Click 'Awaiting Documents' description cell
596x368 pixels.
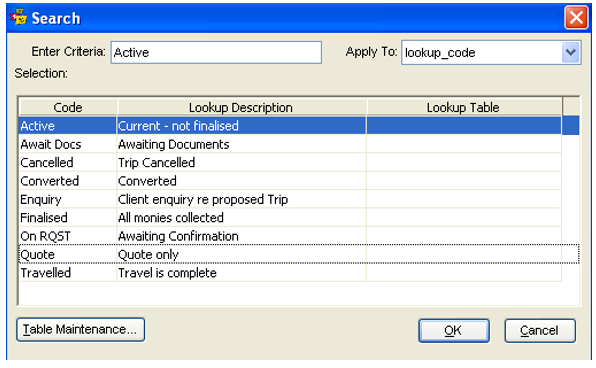click(241, 144)
